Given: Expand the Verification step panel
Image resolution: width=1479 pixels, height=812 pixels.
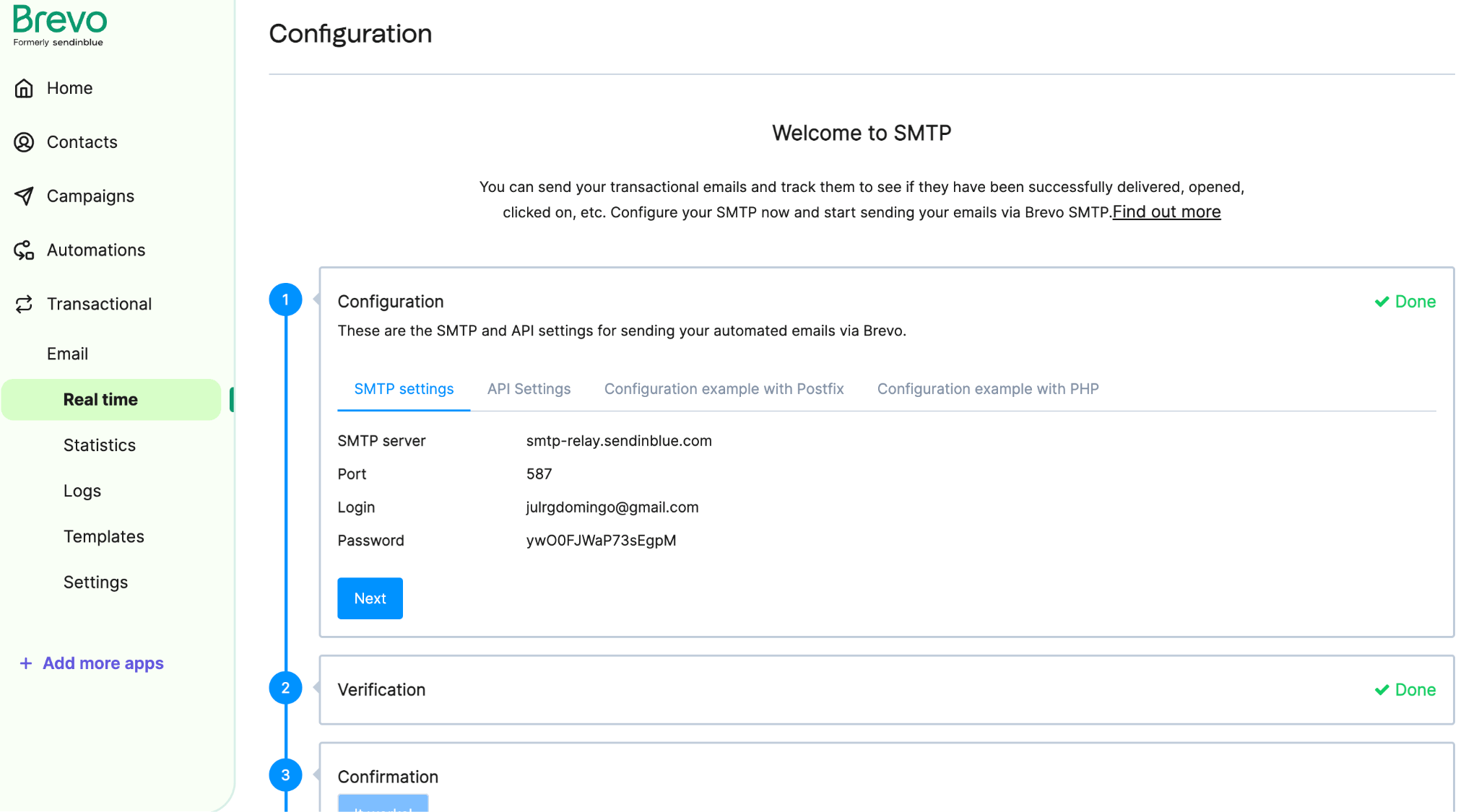Looking at the screenshot, I should (381, 689).
